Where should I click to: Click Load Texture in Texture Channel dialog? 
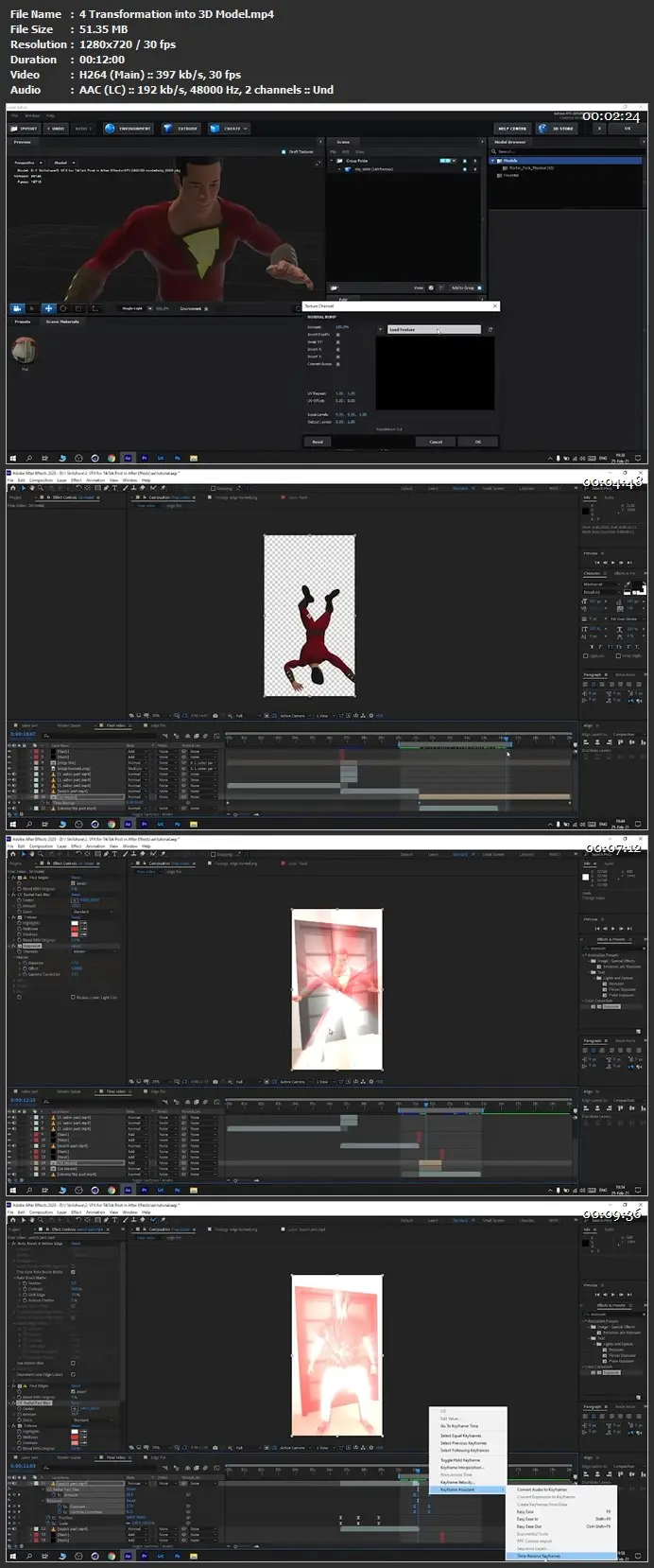pos(434,330)
